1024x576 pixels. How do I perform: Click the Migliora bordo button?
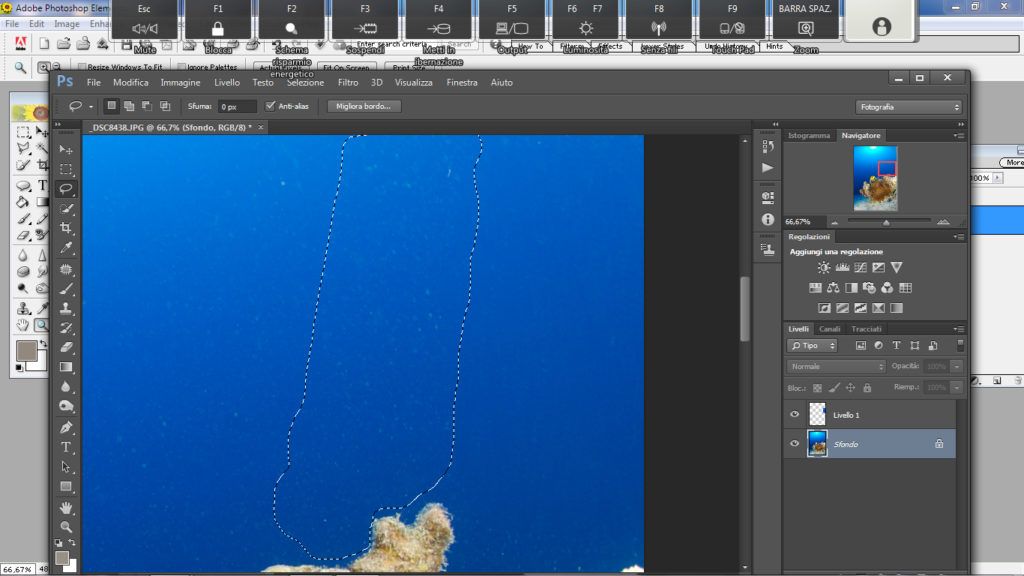coord(364,106)
